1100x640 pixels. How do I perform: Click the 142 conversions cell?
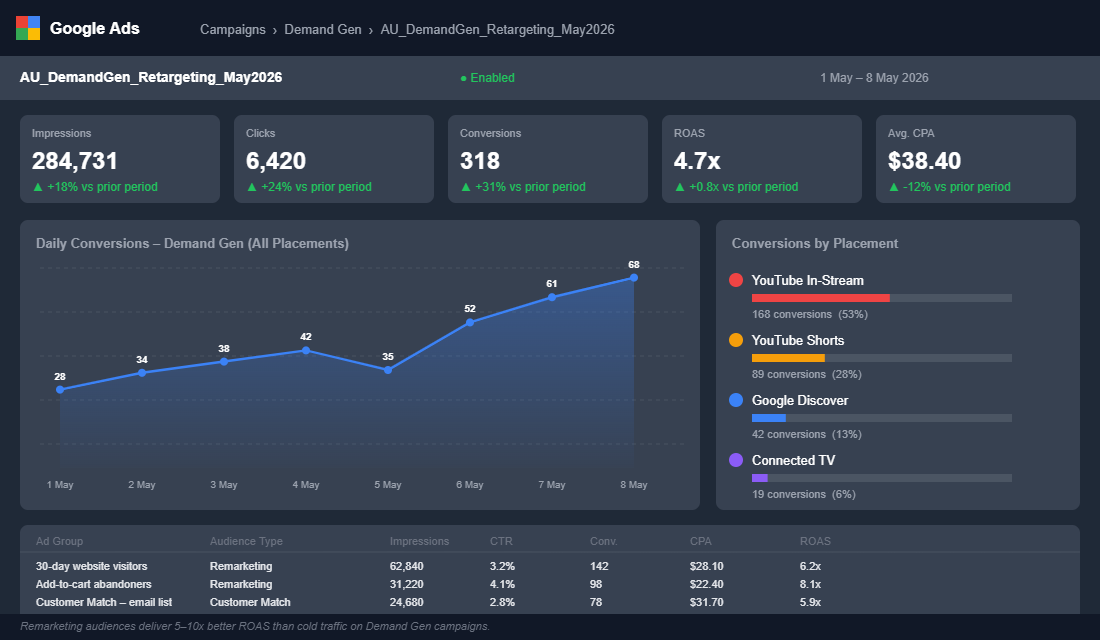click(599, 566)
